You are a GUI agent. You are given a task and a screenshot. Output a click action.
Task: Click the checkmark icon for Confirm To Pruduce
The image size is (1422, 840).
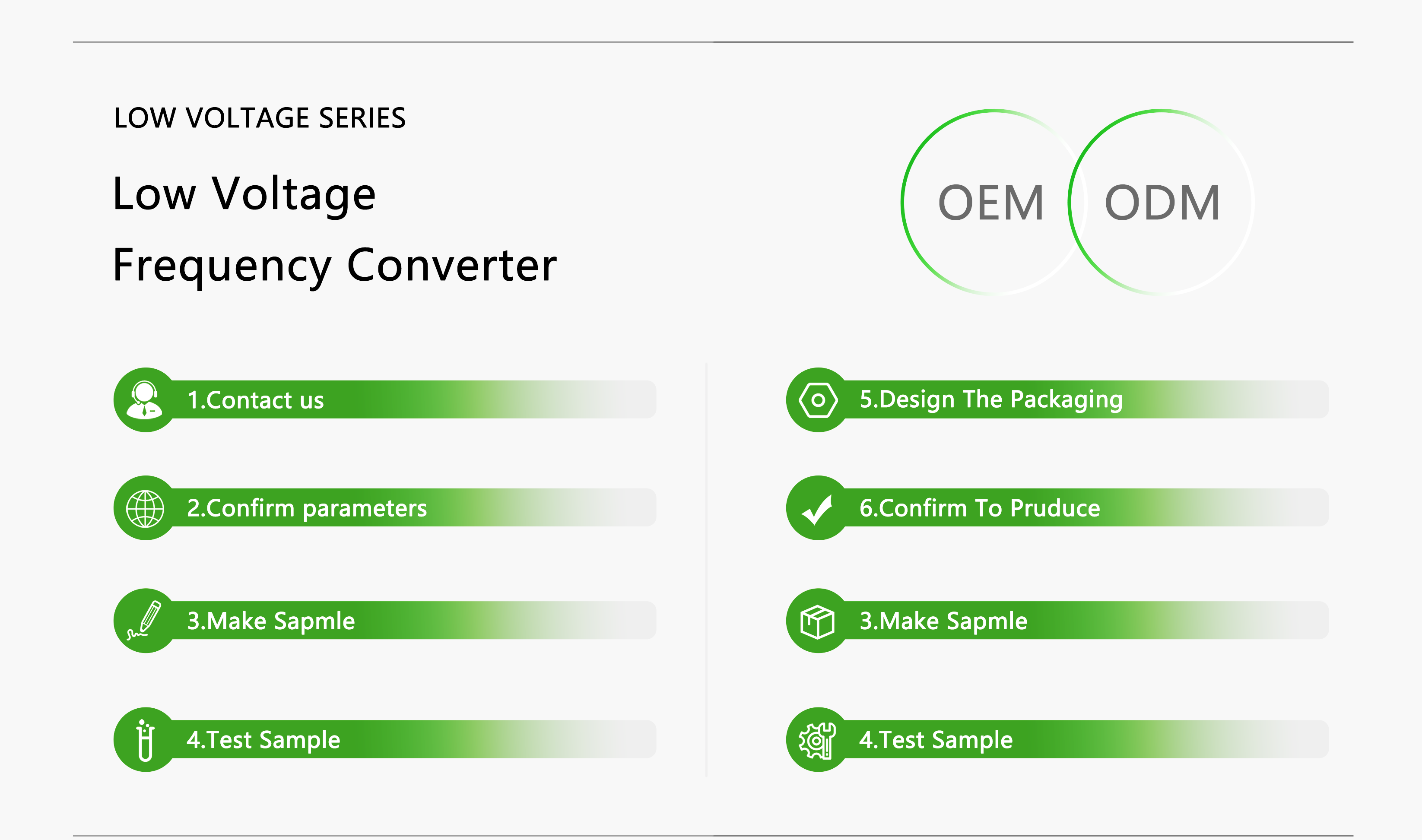(817, 510)
